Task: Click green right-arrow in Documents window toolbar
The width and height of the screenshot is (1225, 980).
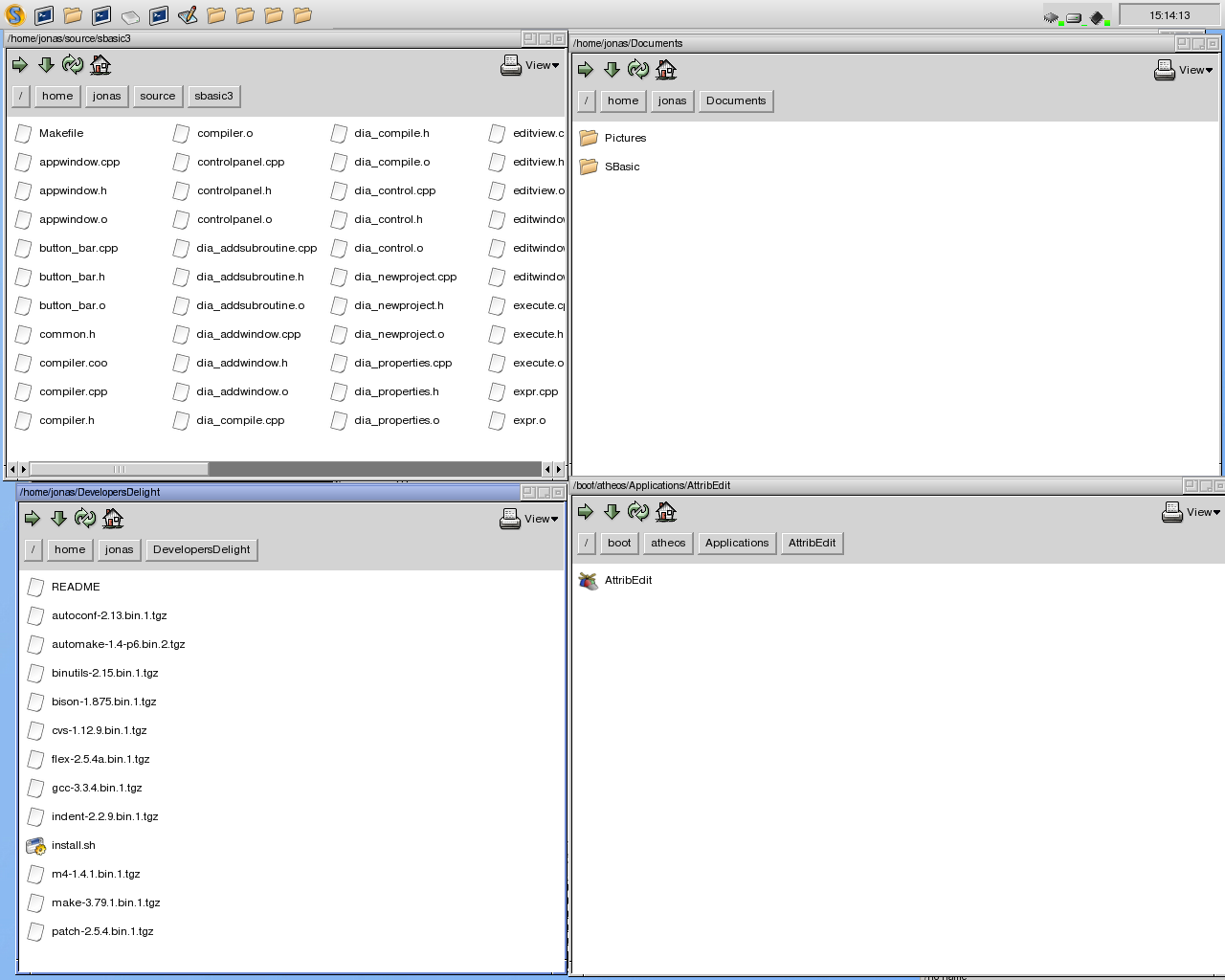Action: pyautogui.click(x=586, y=70)
